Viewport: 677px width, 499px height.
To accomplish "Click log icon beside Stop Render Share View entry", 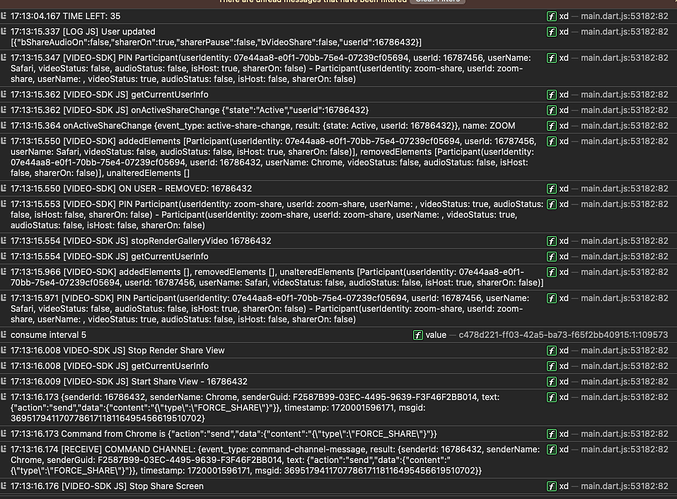I will (3, 350).
